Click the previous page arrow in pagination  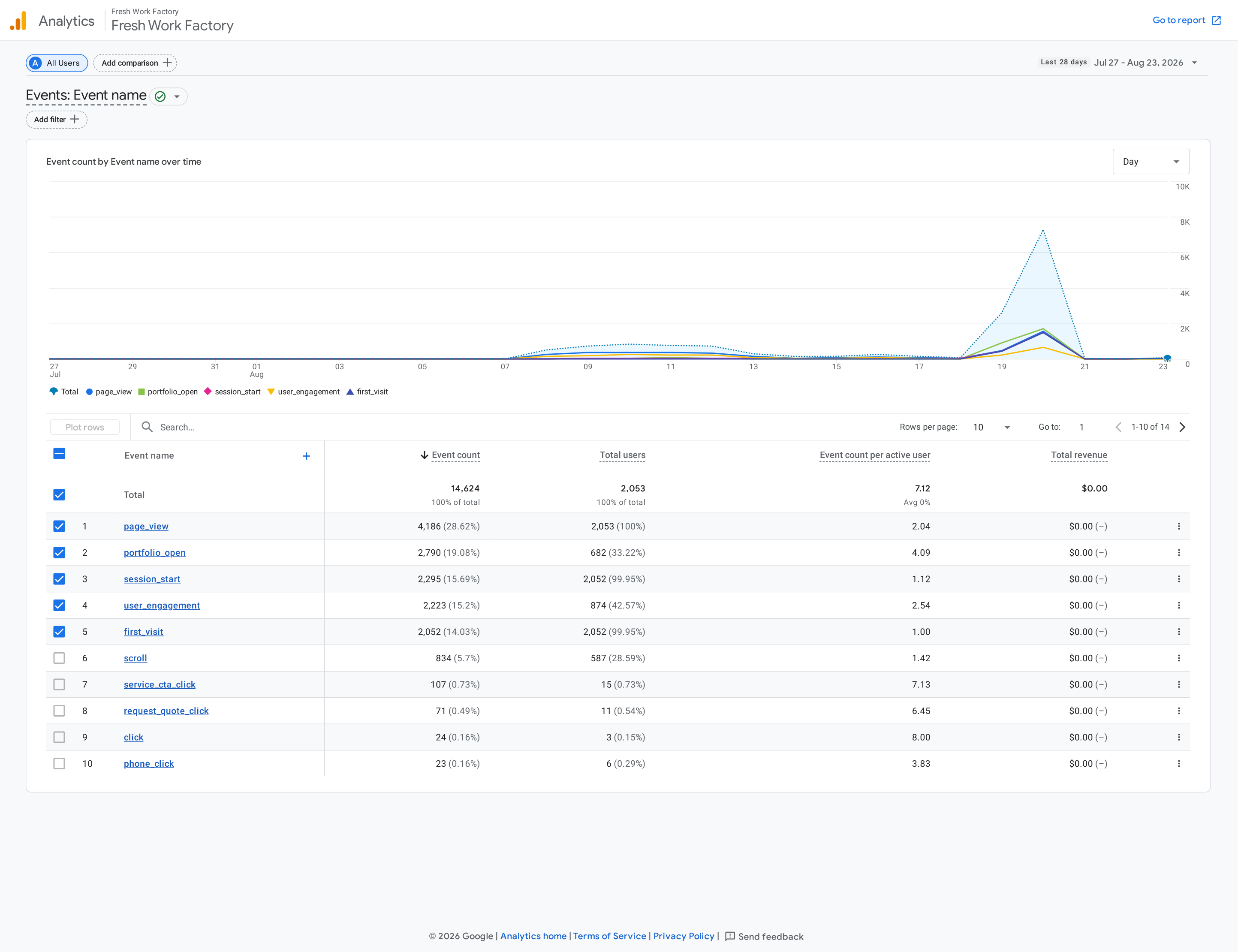pos(1118,427)
